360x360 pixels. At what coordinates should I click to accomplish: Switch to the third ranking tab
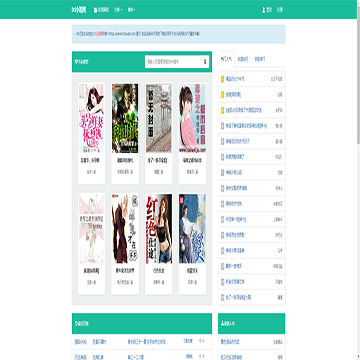coord(260,59)
